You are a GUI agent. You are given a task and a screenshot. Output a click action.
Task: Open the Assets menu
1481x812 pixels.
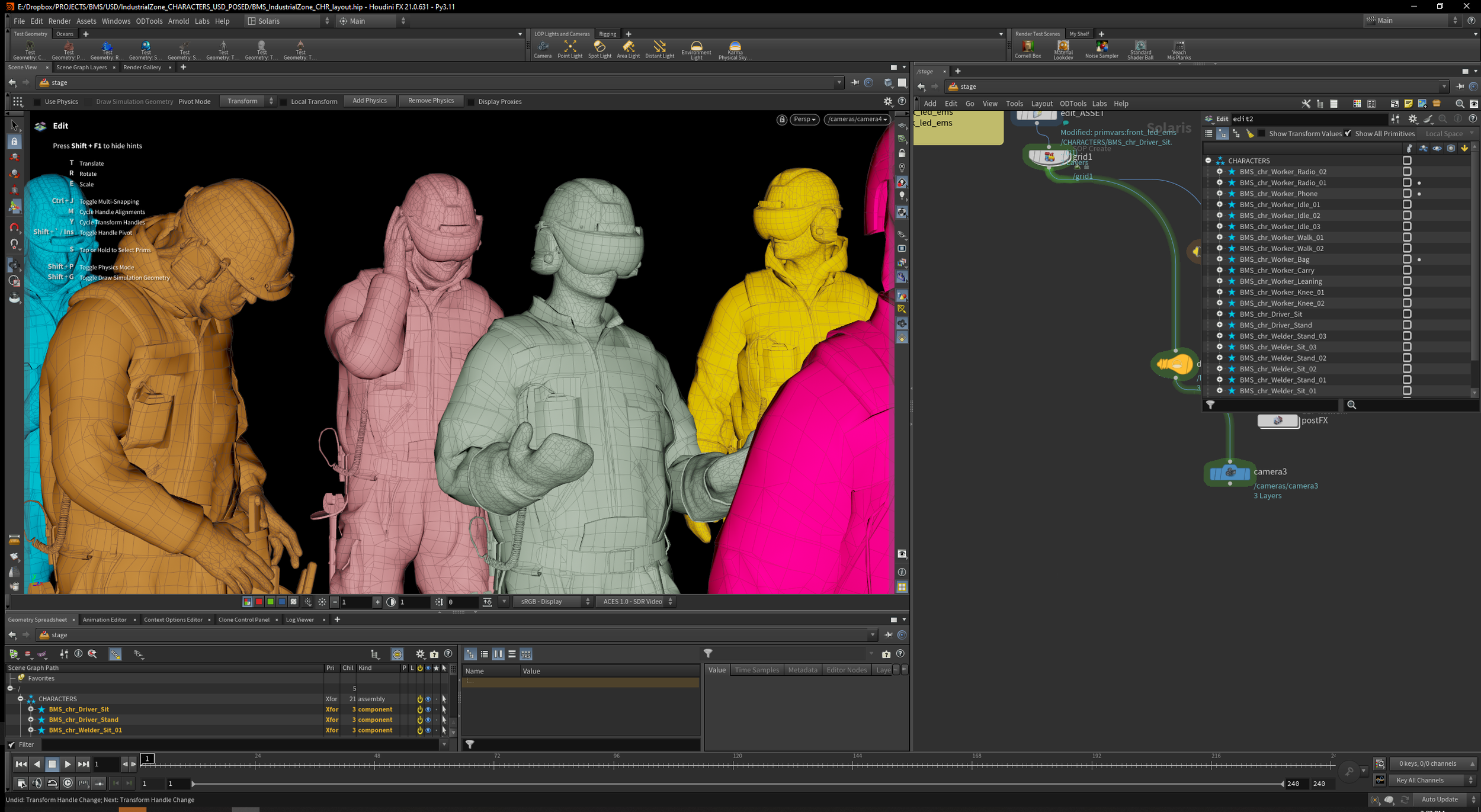(86, 21)
